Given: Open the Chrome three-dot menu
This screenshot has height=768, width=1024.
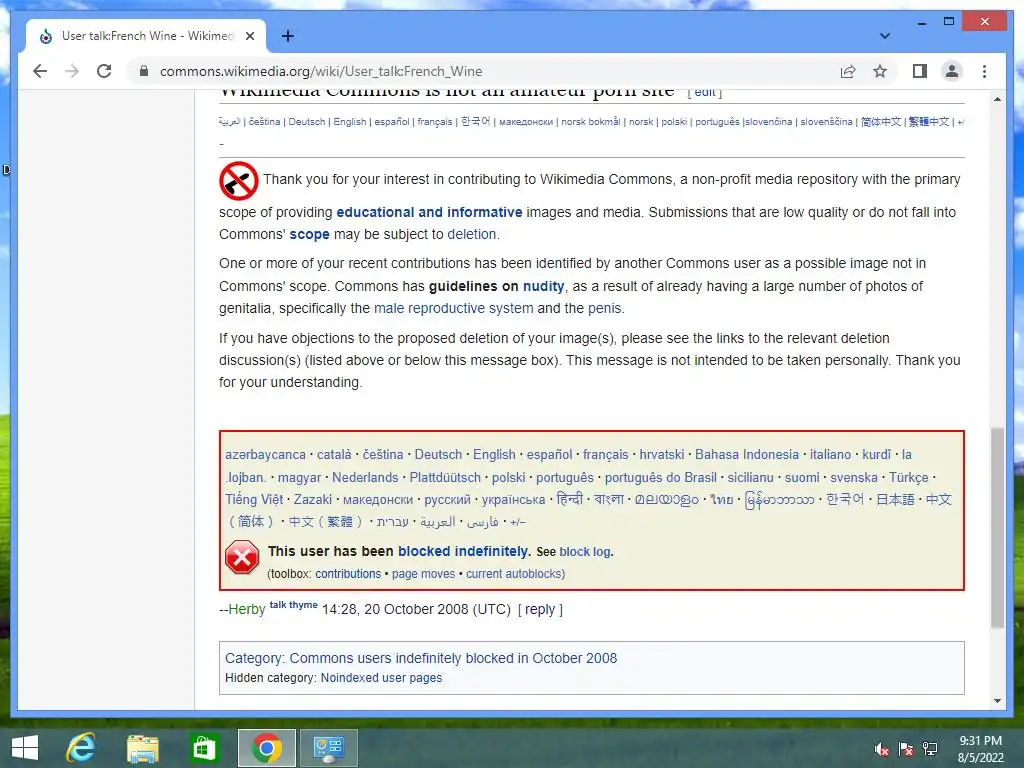Looking at the screenshot, I should click(x=984, y=71).
